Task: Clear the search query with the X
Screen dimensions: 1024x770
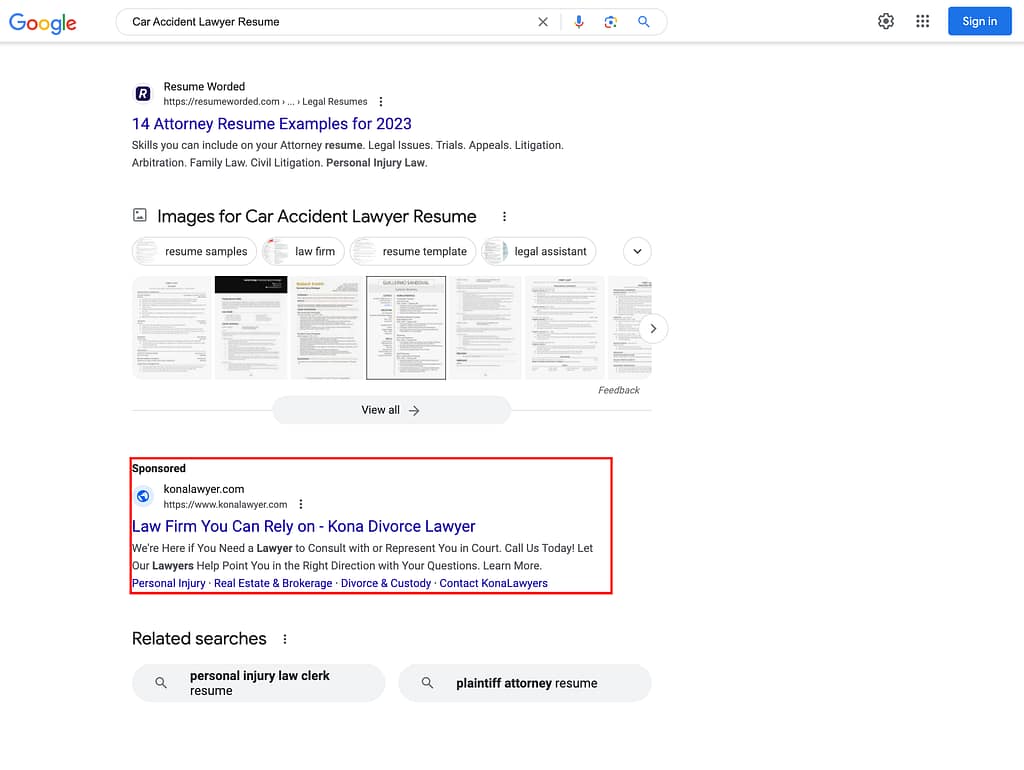Action: coord(543,22)
